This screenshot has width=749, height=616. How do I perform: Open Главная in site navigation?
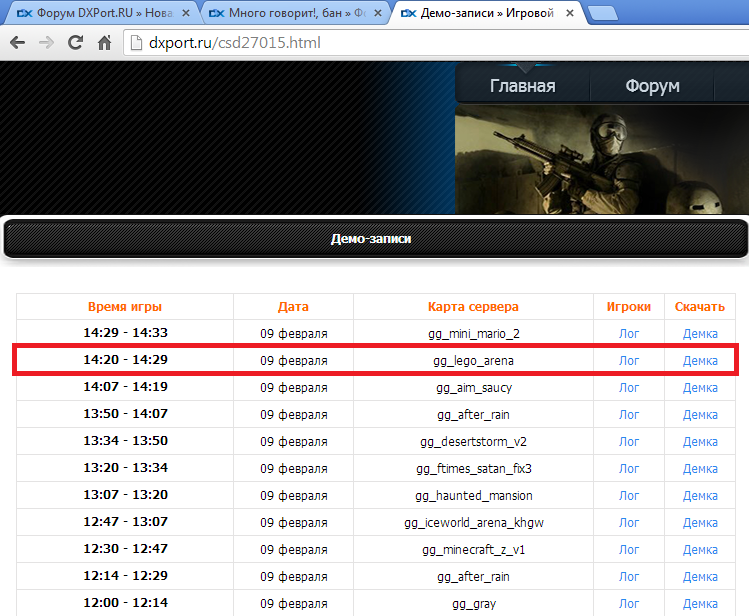[x=522, y=86]
